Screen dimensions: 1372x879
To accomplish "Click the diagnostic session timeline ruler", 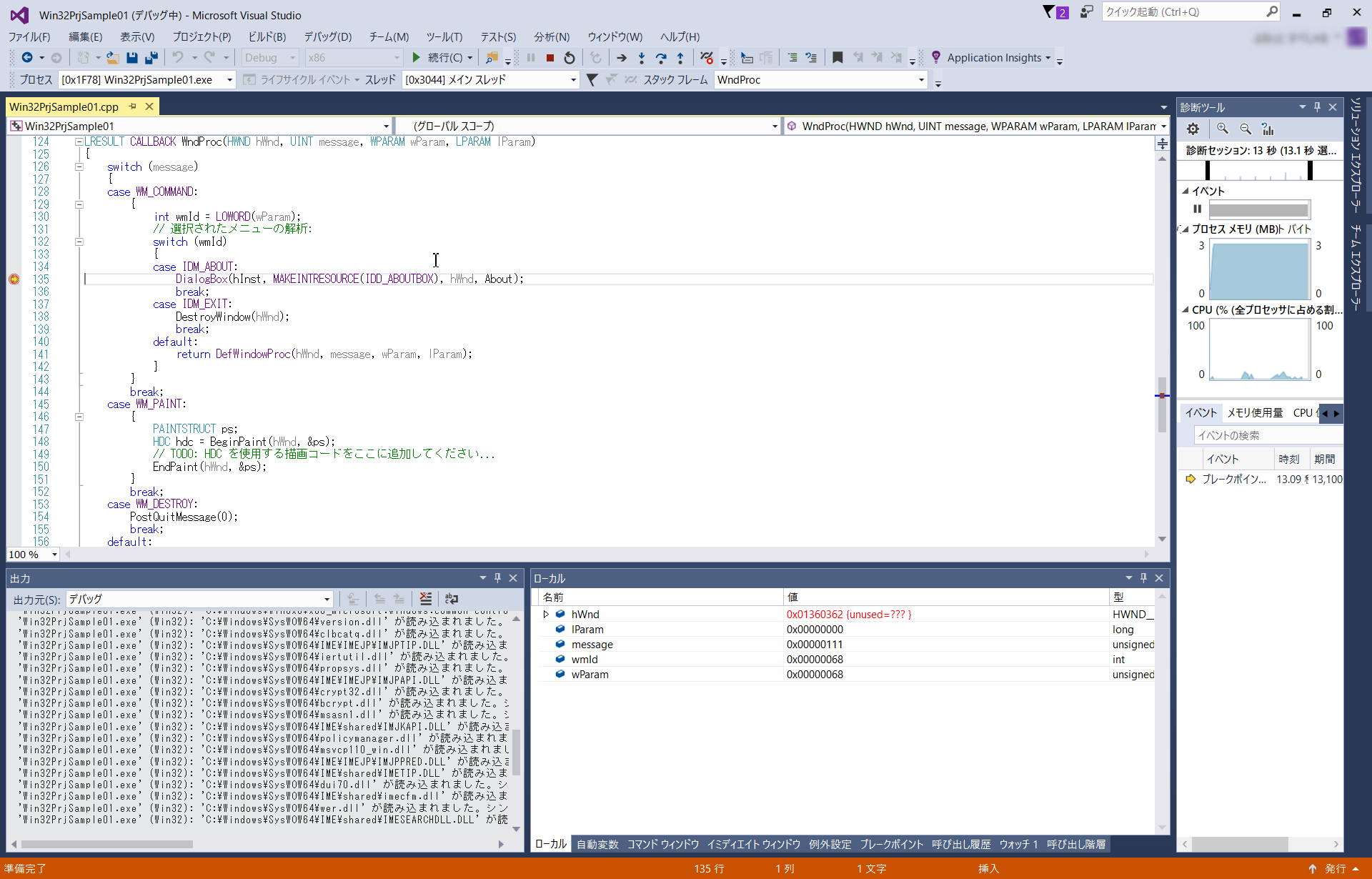I will tap(1258, 171).
